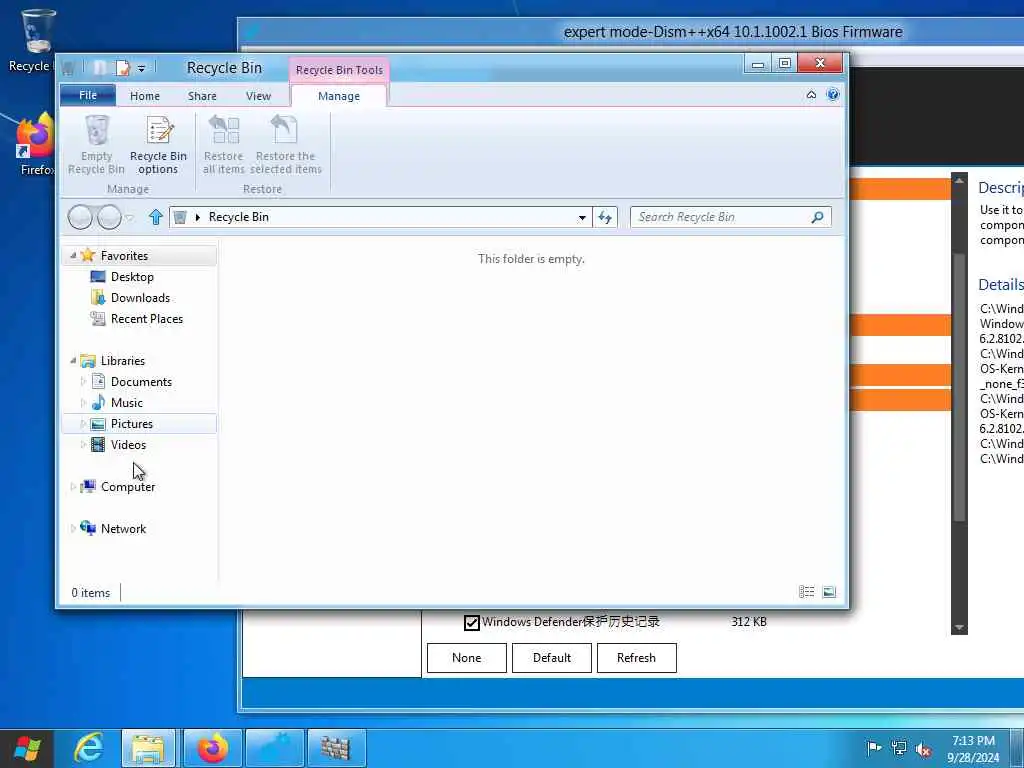The width and height of the screenshot is (1024, 768).
Task: Click Properties quick access toolbar icon
Action: click(123, 67)
